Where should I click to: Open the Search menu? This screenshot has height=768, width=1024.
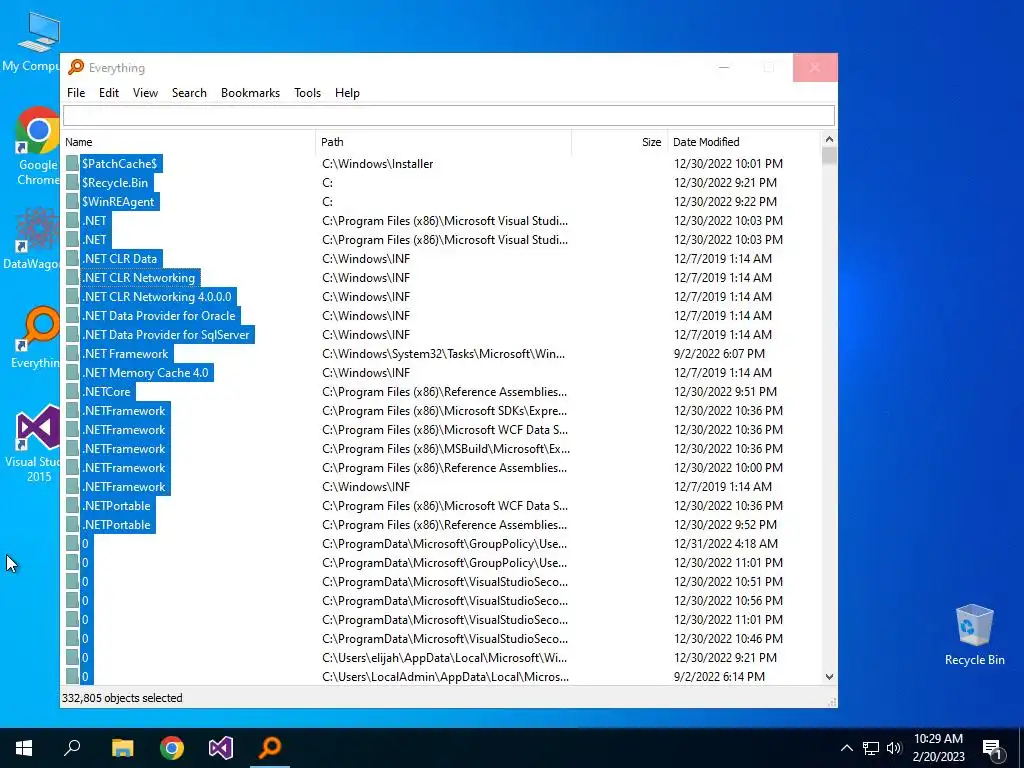(x=189, y=93)
